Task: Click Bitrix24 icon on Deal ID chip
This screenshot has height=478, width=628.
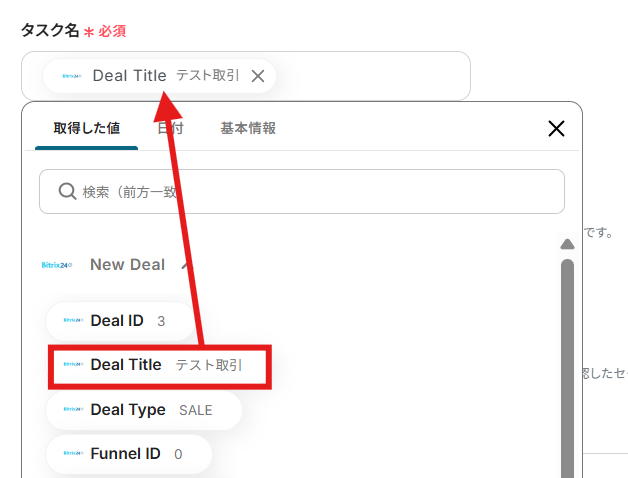Action: pyautogui.click(x=72, y=321)
